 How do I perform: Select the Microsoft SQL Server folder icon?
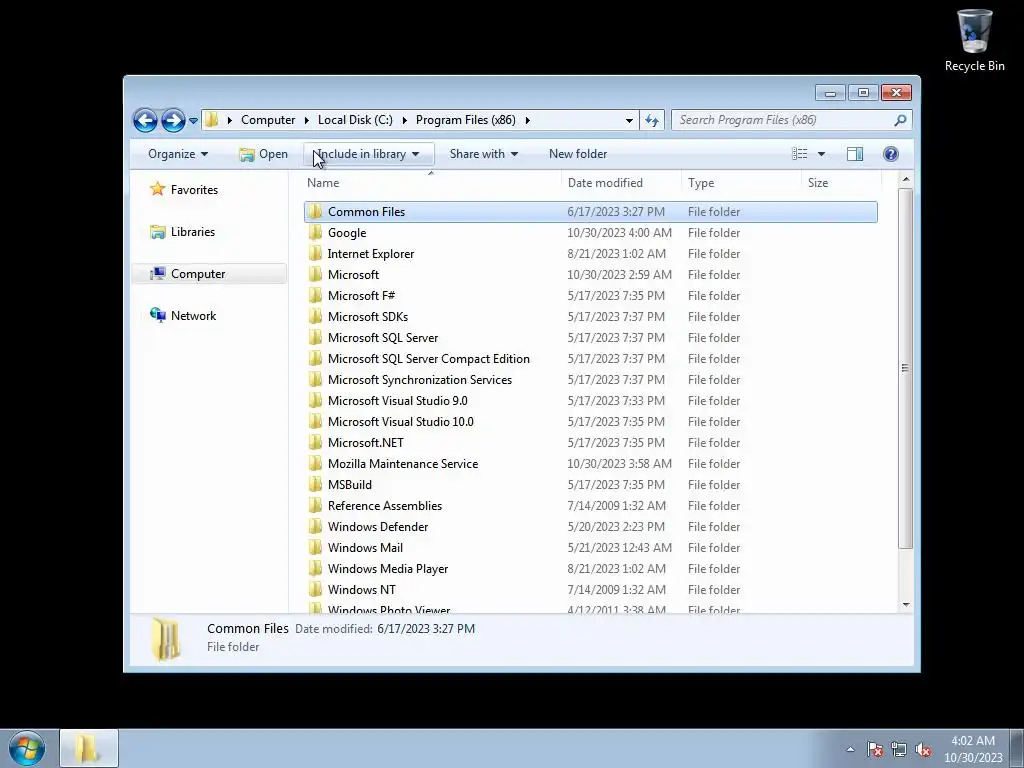point(315,338)
